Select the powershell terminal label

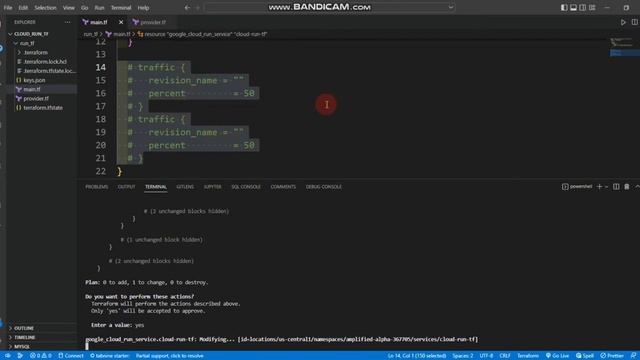click(577, 187)
